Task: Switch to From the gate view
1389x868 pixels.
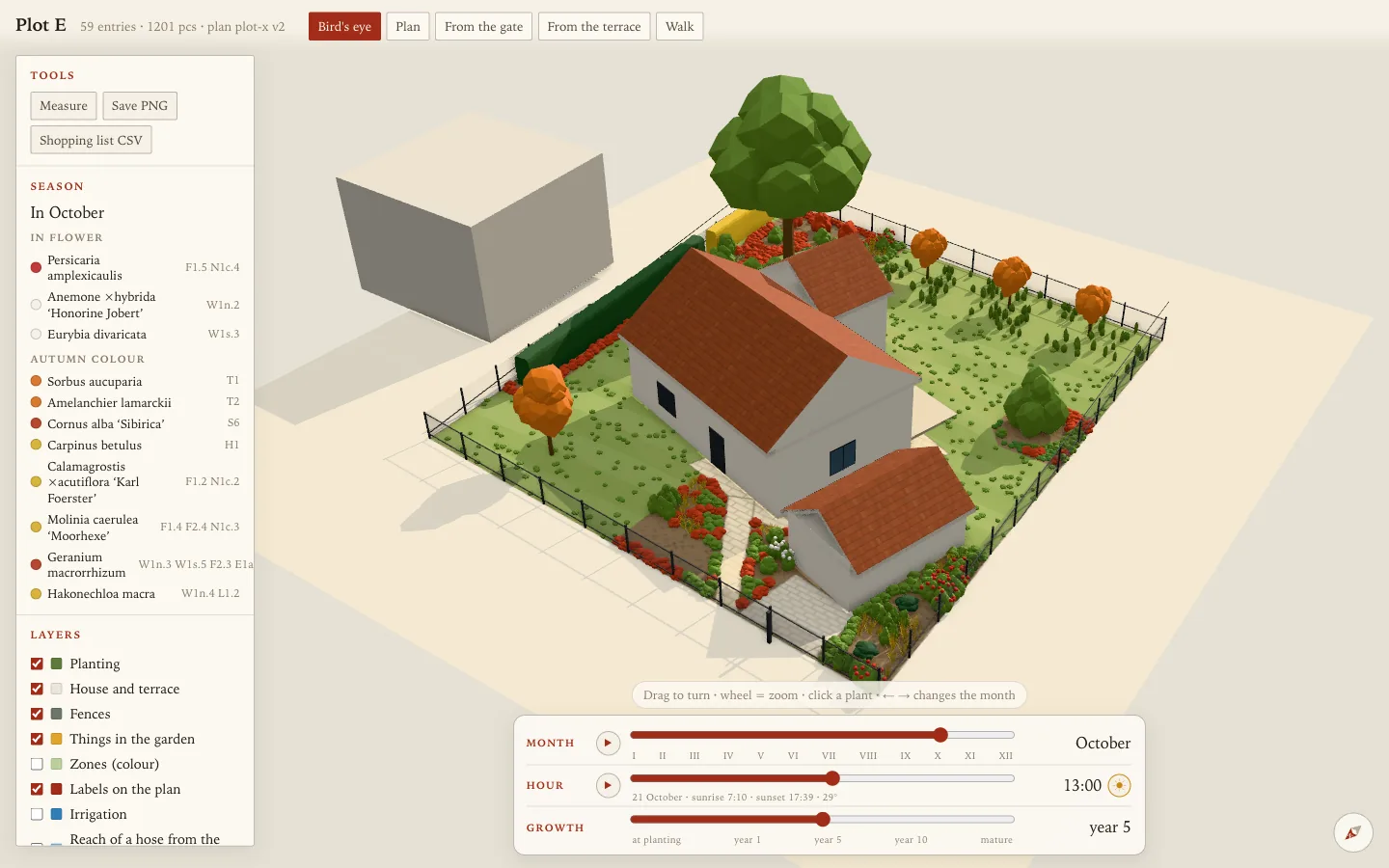Action: click(x=483, y=26)
